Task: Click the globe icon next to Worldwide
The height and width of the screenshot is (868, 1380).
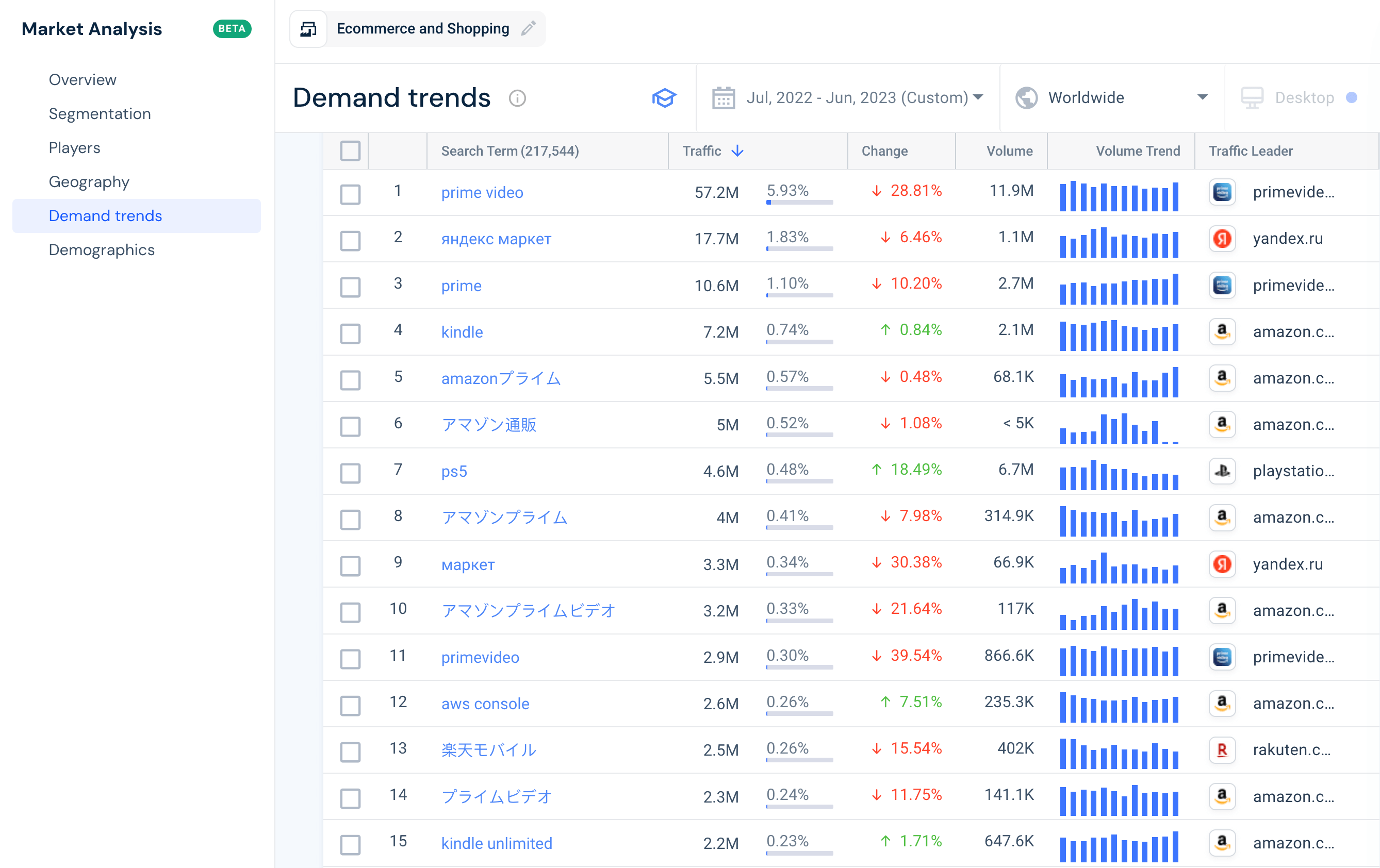Action: pyautogui.click(x=1026, y=97)
